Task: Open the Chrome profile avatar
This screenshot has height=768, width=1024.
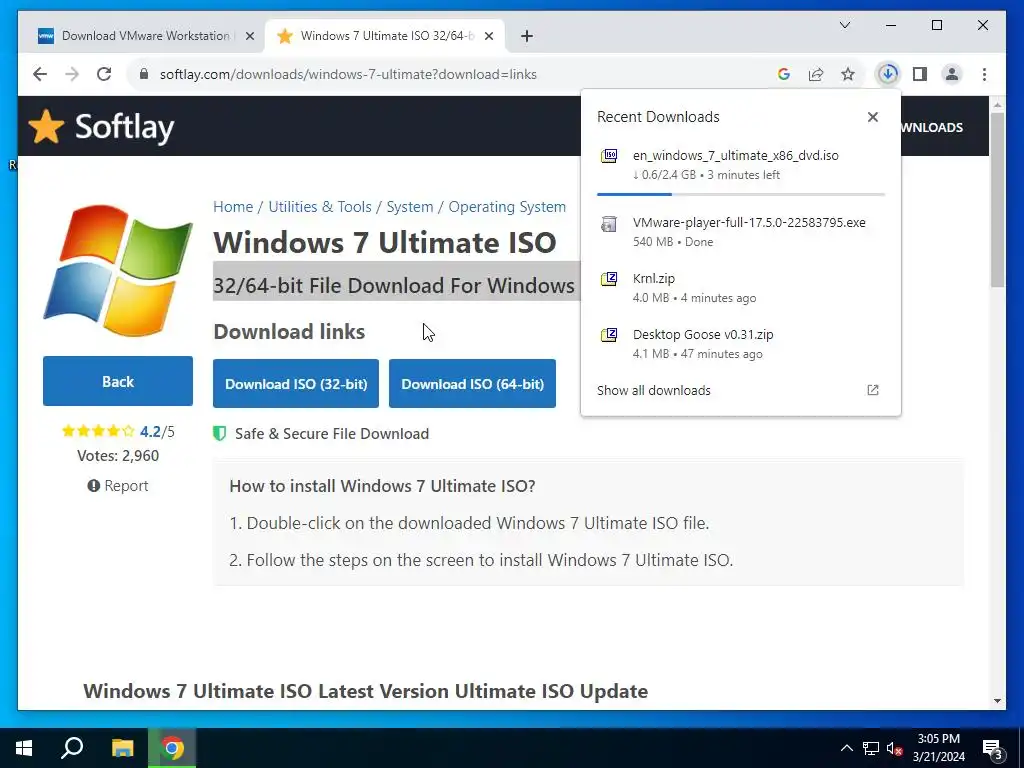Action: (952, 74)
